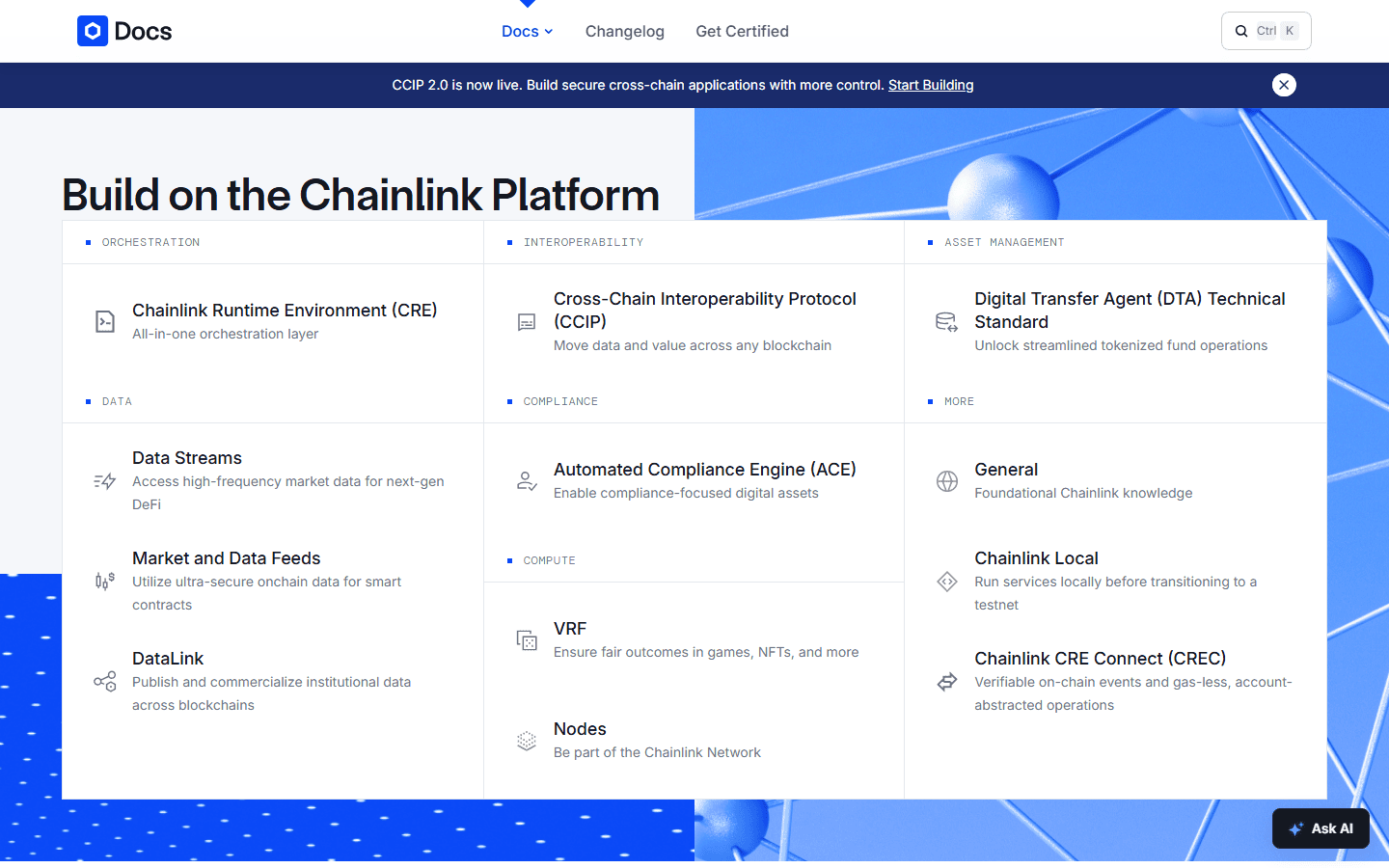Click the search magnifier icon
The image size is (1389, 868).
1241,31
